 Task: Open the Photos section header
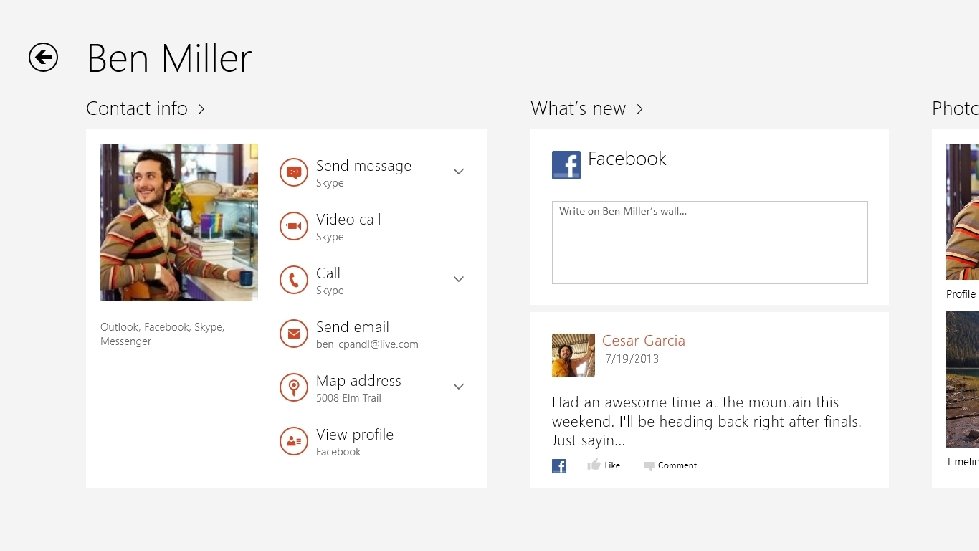955,109
